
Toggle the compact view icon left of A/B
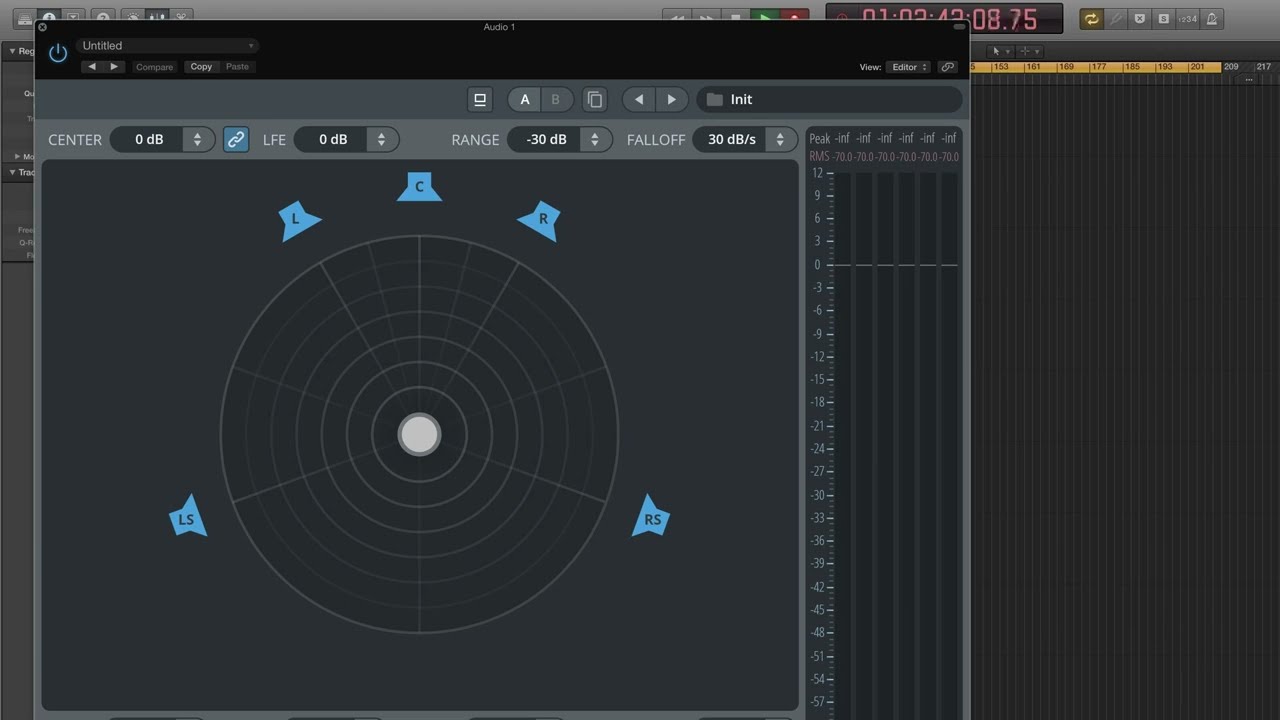point(480,99)
